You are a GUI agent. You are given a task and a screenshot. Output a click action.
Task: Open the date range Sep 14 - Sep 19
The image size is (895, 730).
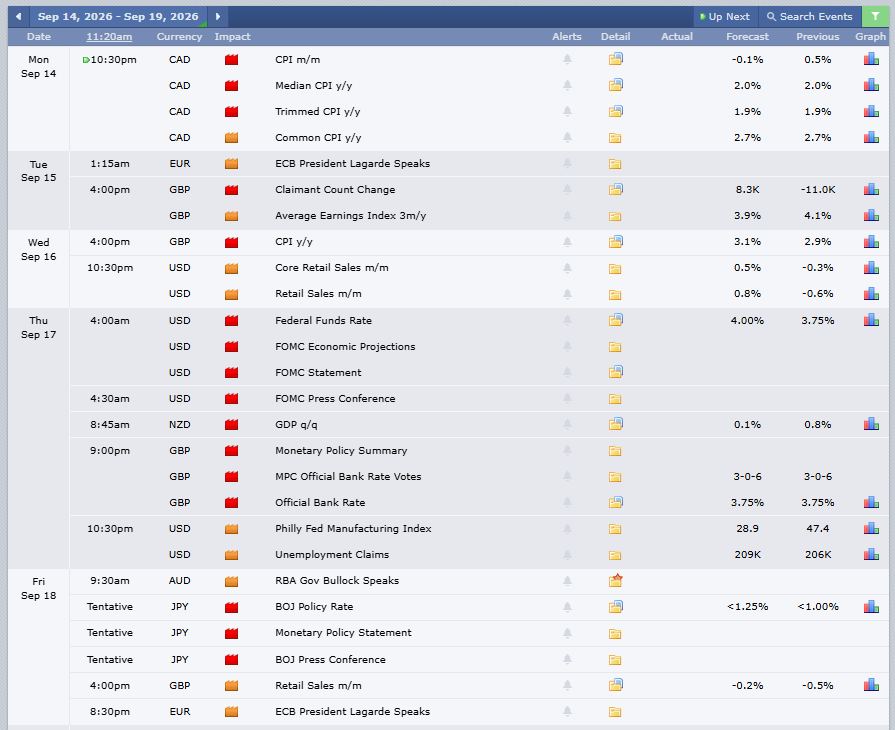point(118,17)
